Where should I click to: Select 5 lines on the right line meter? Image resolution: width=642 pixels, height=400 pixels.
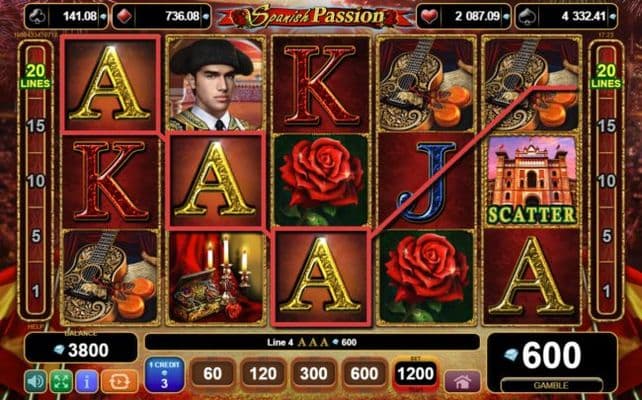click(606, 236)
